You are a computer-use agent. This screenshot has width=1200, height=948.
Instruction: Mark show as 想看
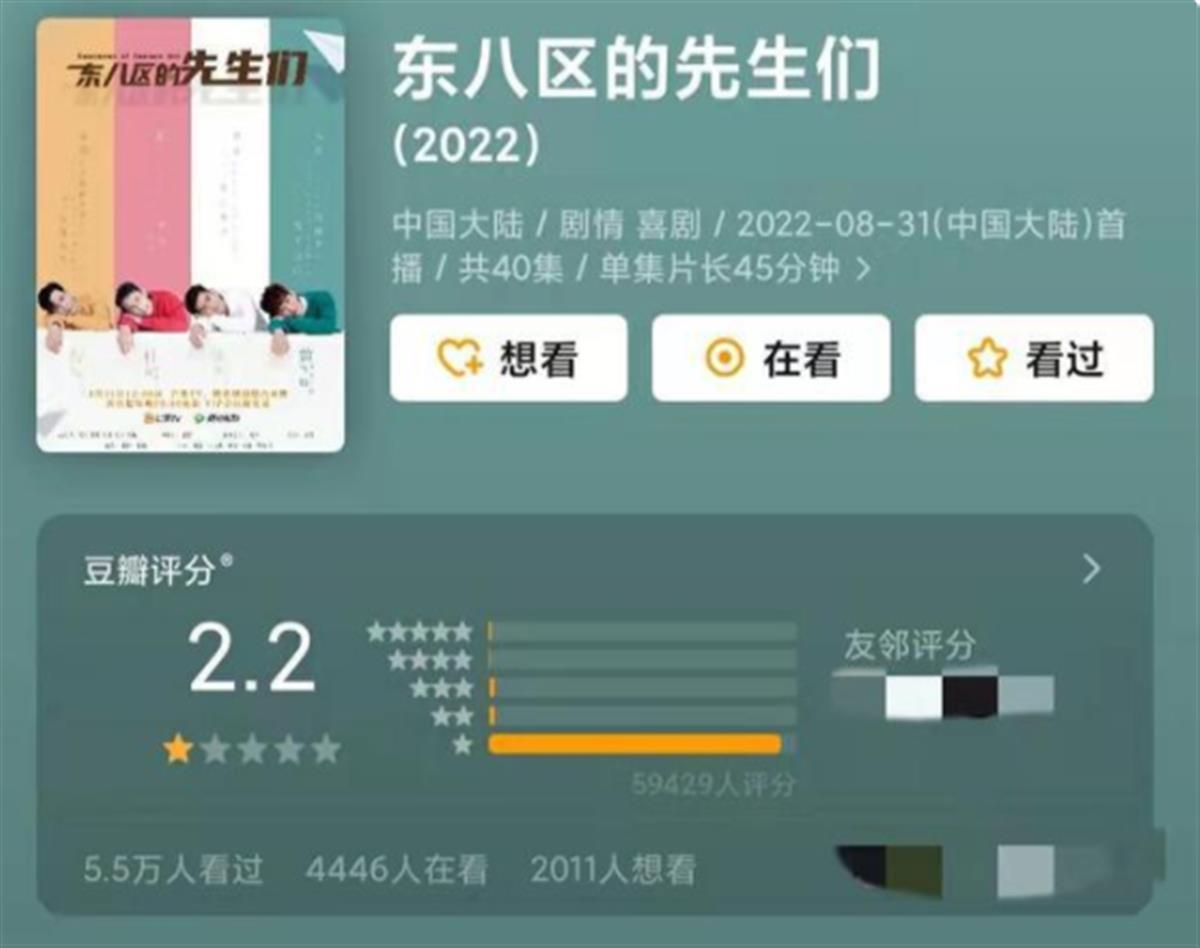[508, 358]
